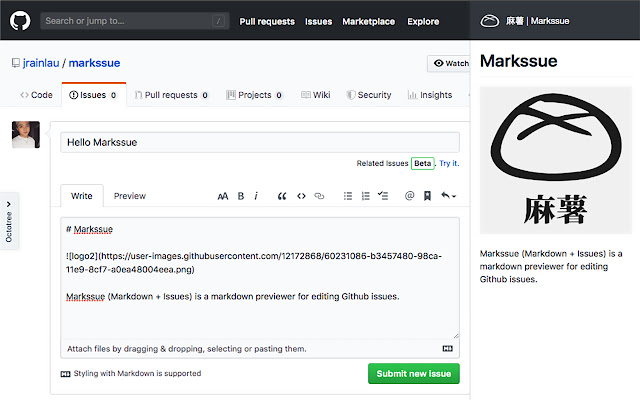Open Pull requests in top navigation
Screen dimensions: 640x400
coord(267,21)
